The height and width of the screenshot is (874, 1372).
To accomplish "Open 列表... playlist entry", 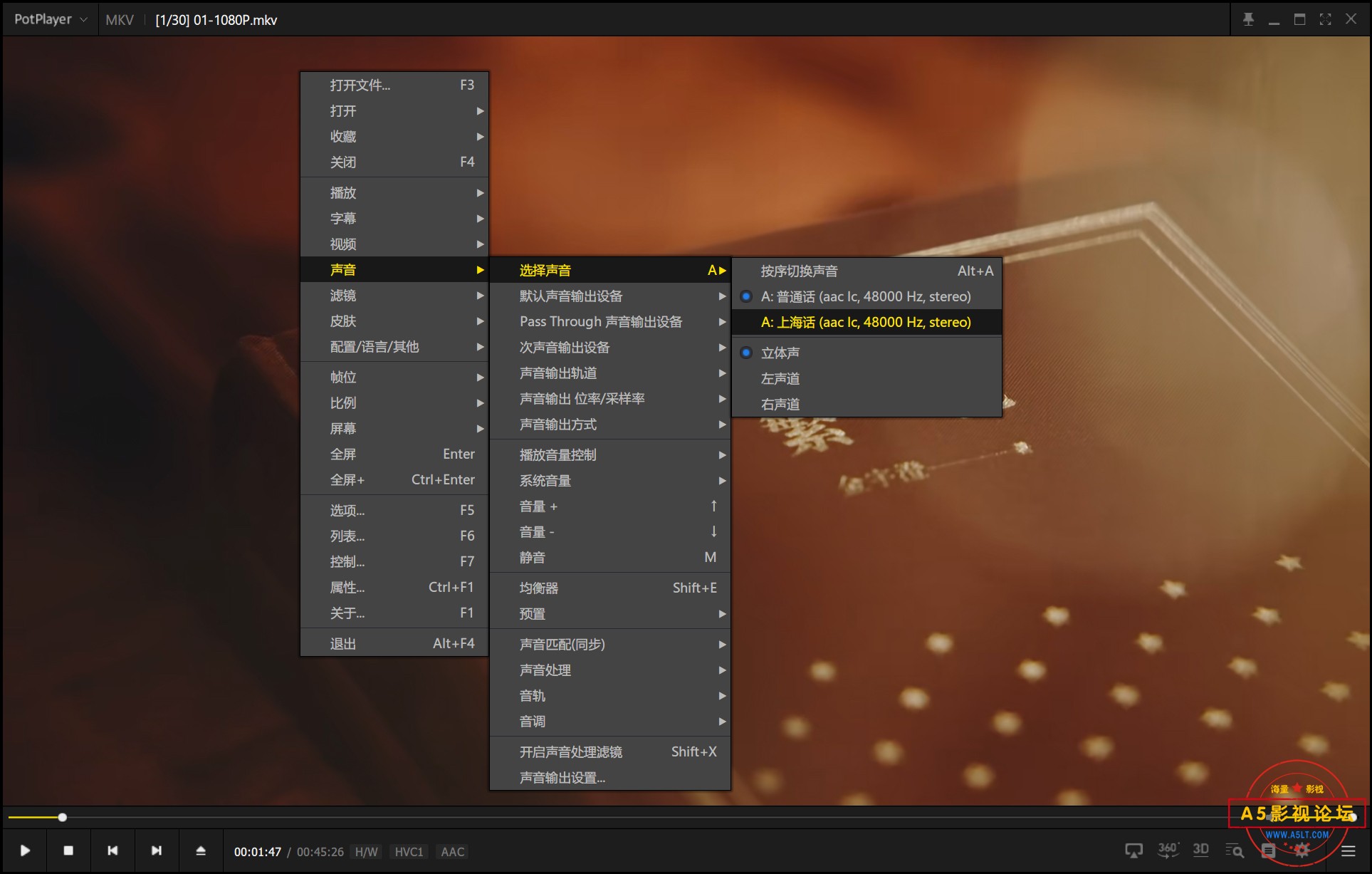I will point(394,536).
